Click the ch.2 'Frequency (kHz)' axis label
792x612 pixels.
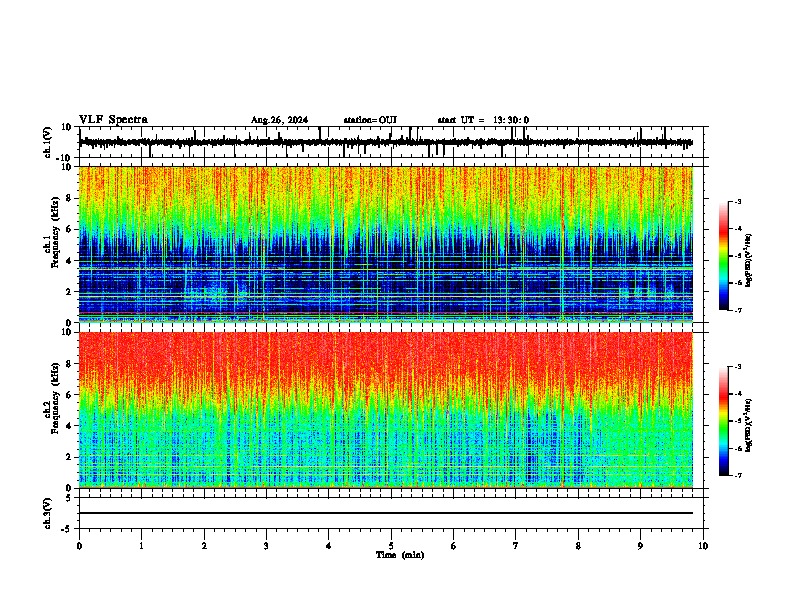(x=55, y=398)
